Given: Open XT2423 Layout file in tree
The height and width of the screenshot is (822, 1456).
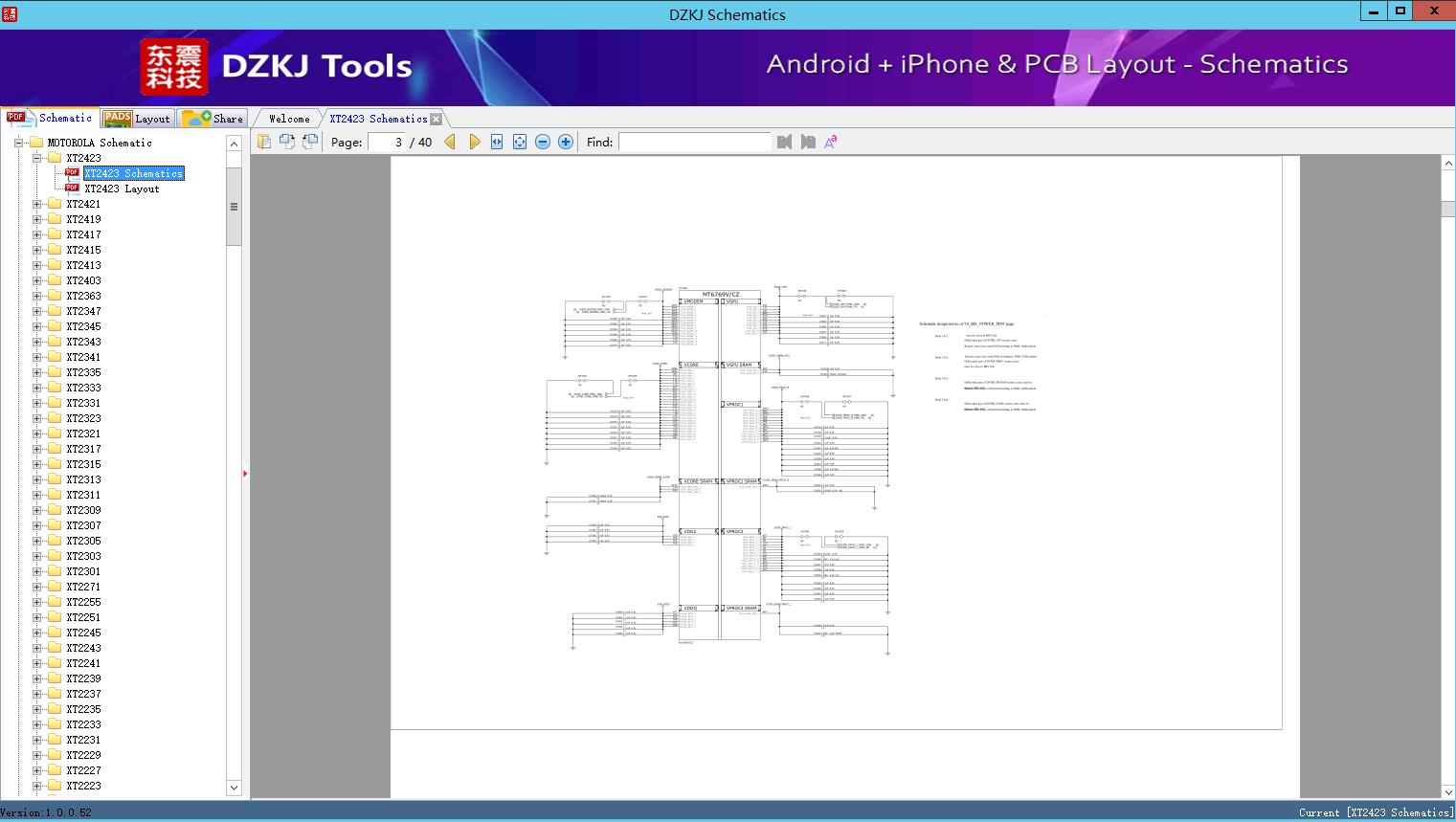Looking at the screenshot, I should click(x=122, y=189).
